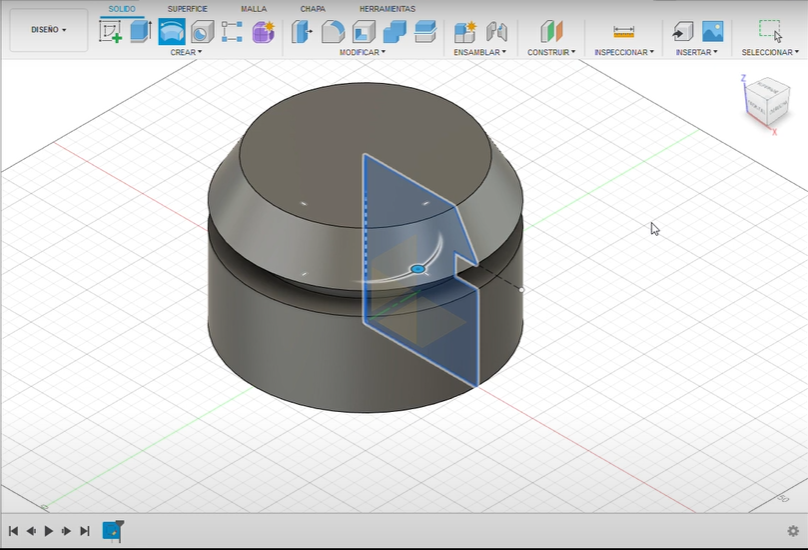Image resolution: width=808 pixels, height=550 pixels.
Task: Jump to the timeline start
Action: pos(13,531)
